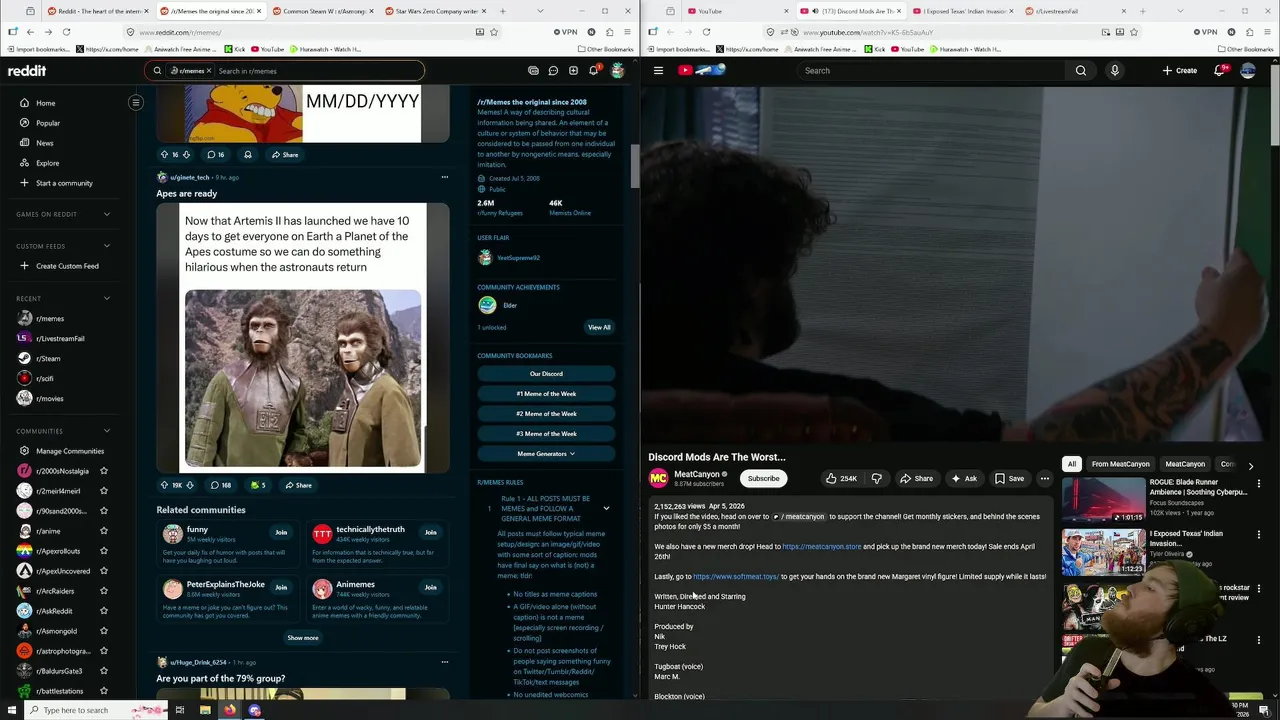Switch to r/LivestreamFail tab in YouTube window
The image size is (1280, 720).
1077,11
